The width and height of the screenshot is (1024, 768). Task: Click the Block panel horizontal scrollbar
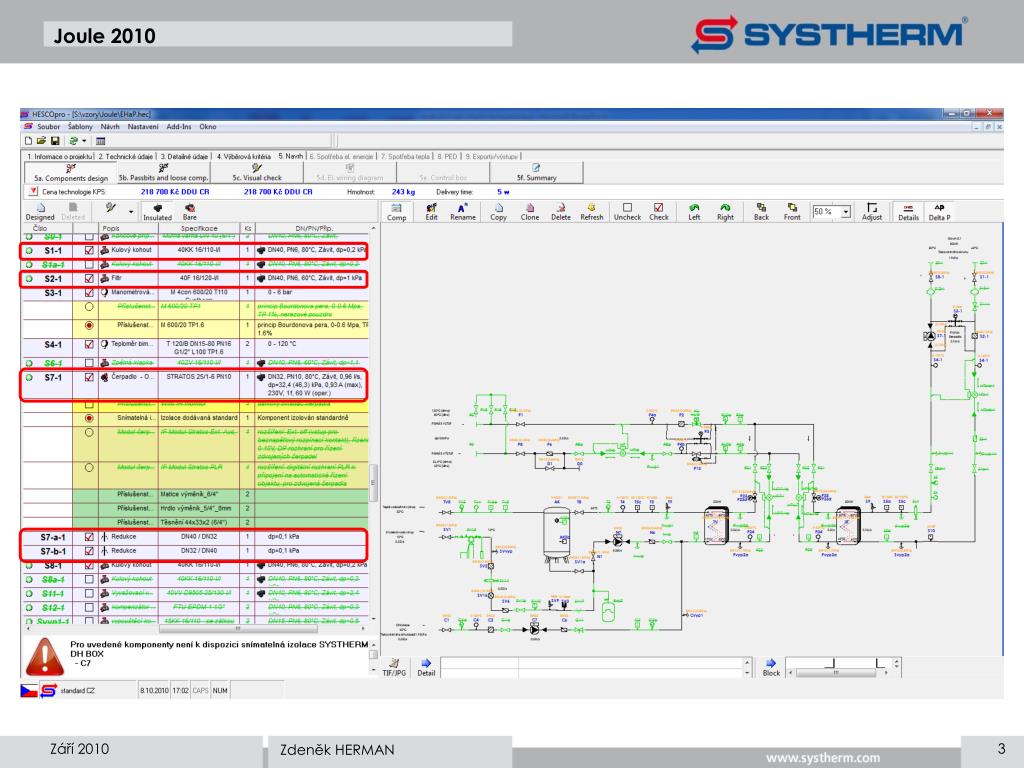click(837, 672)
